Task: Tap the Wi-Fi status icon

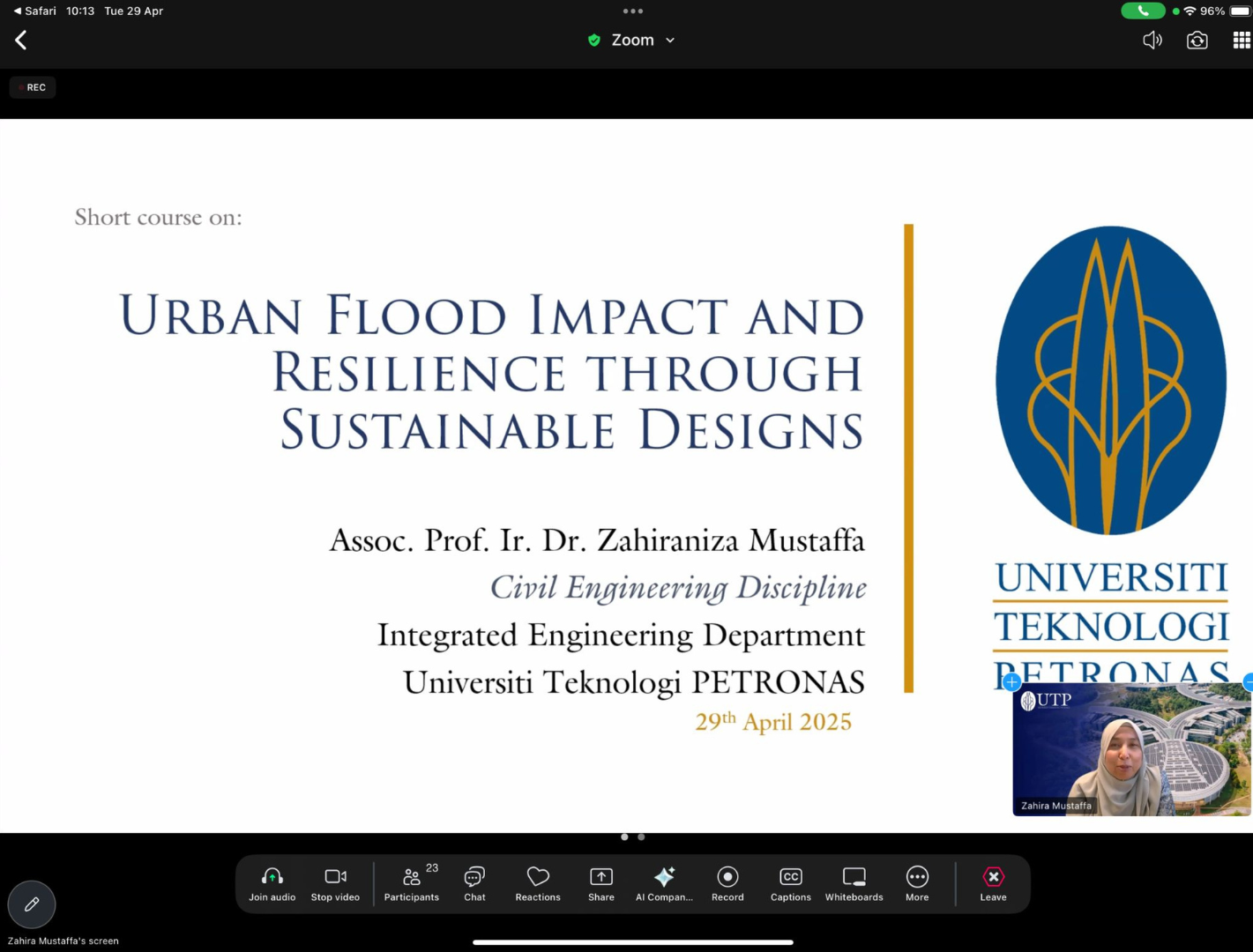Action: (1190, 11)
